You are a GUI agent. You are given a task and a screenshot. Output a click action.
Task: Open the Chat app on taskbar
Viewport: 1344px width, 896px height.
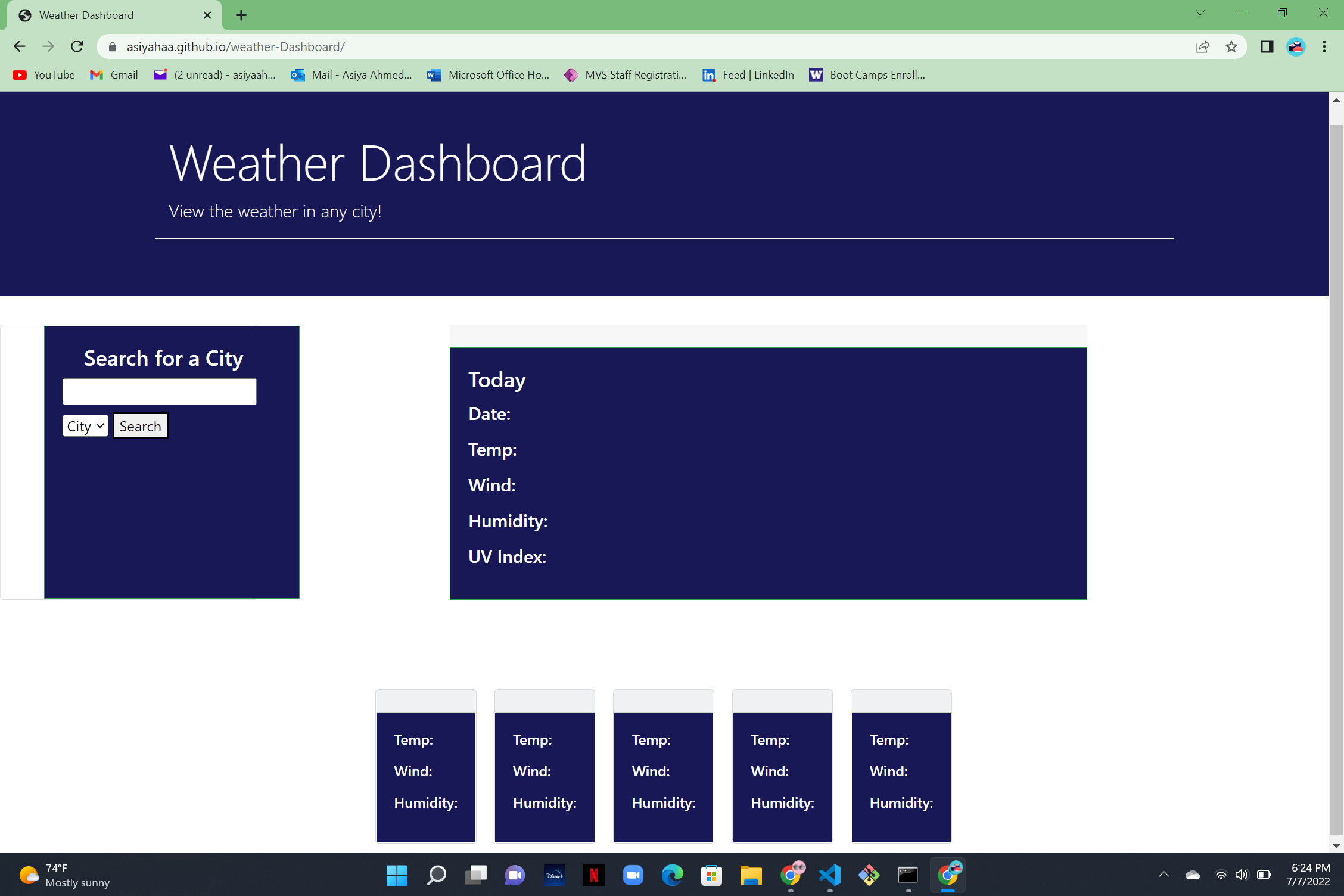[515, 875]
